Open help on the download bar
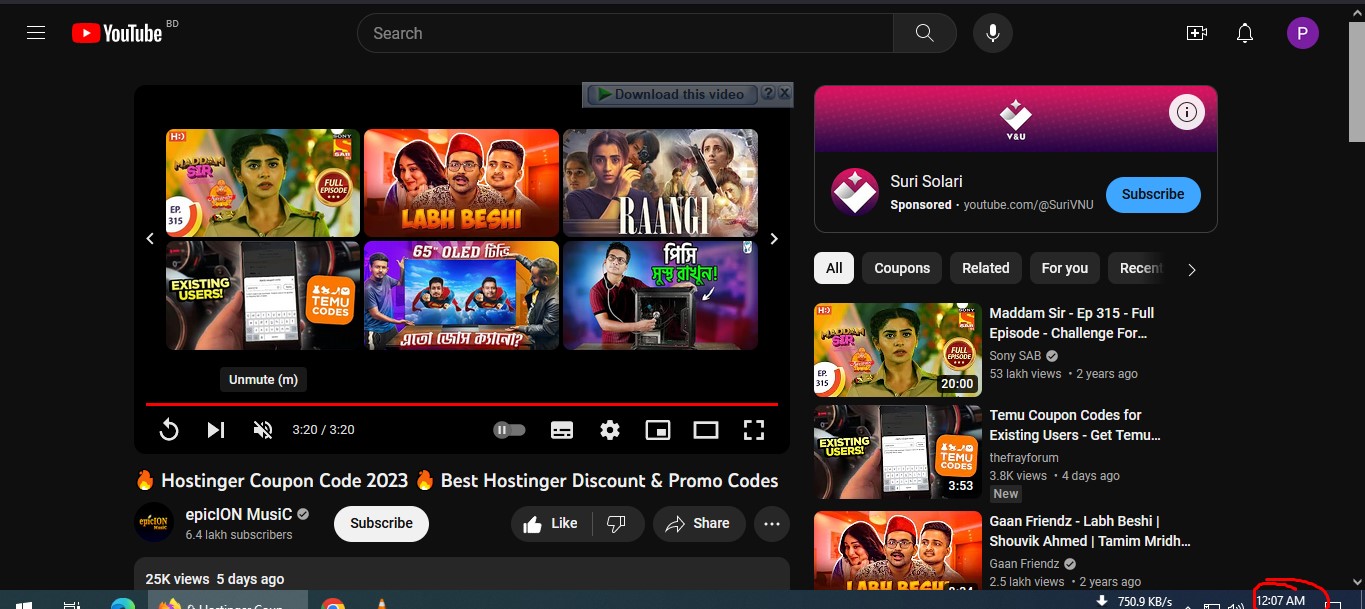 768,93
